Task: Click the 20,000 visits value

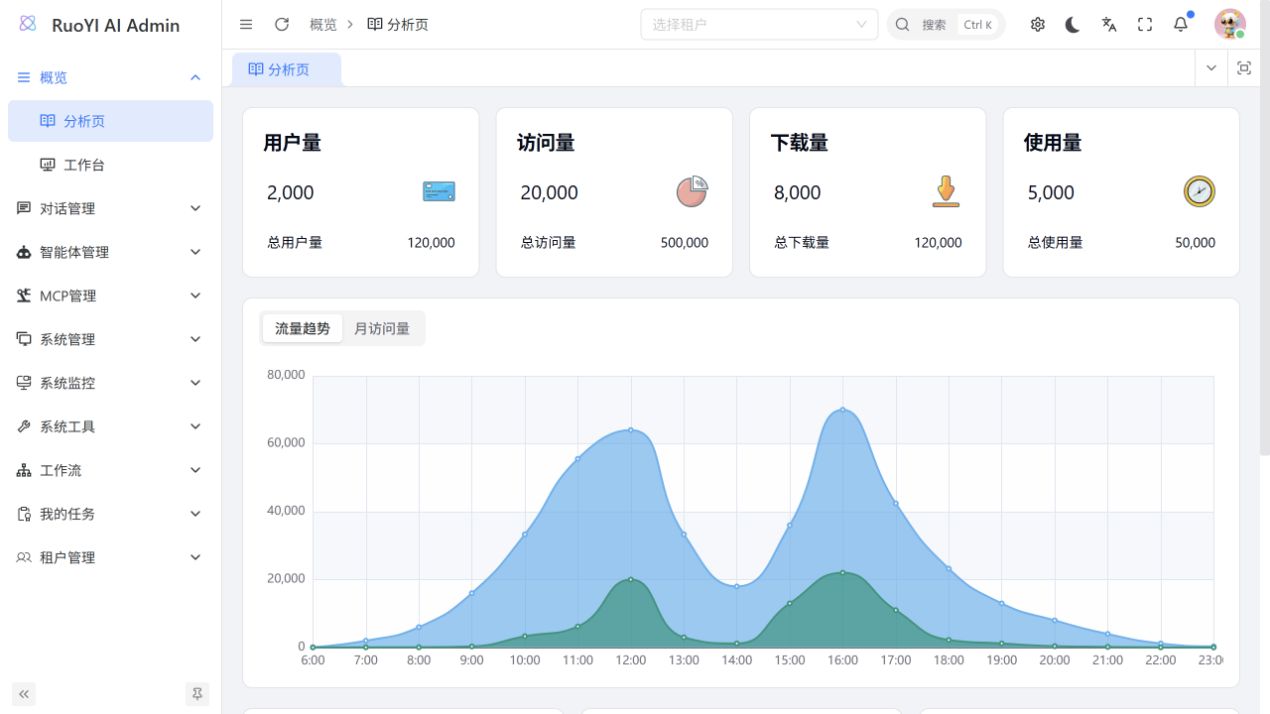Action: [549, 192]
